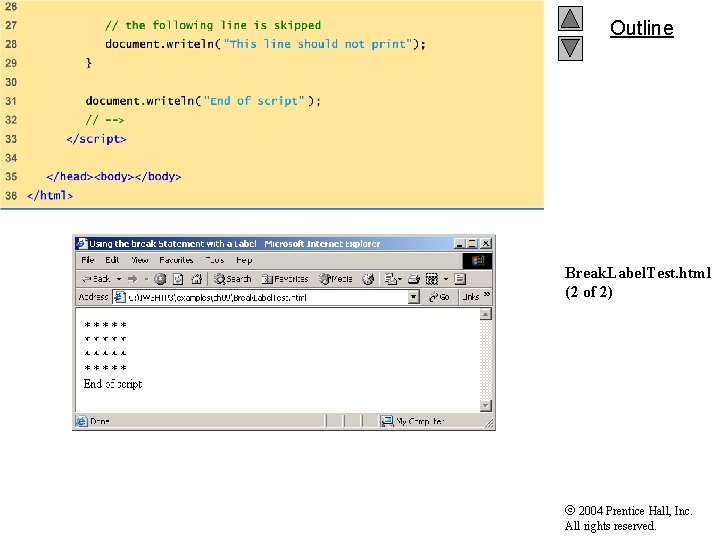Click the slide's up arrow navigation button
Screen dimensions: 720x540
[x=570, y=18]
